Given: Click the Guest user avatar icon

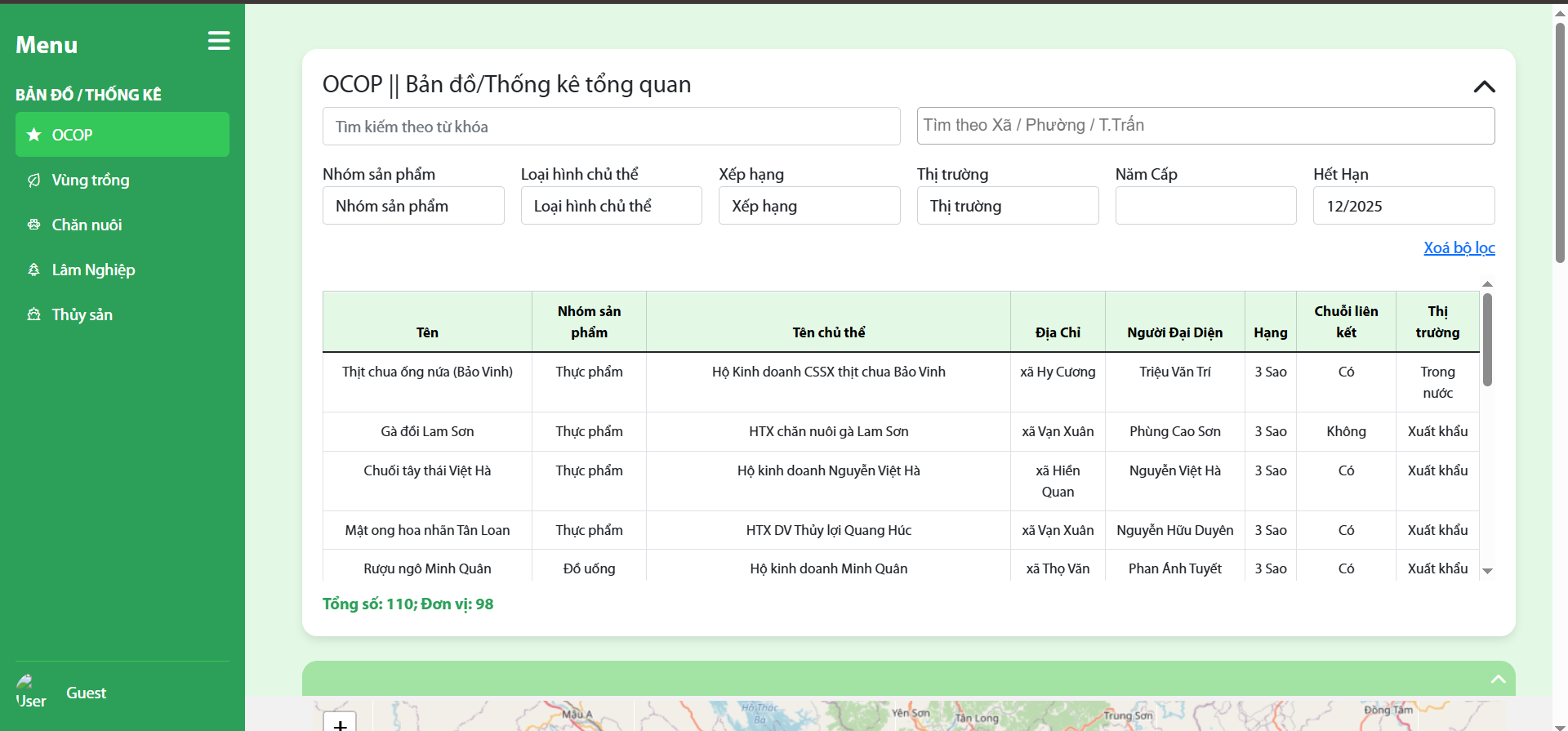Looking at the screenshot, I should pos(25,682).
